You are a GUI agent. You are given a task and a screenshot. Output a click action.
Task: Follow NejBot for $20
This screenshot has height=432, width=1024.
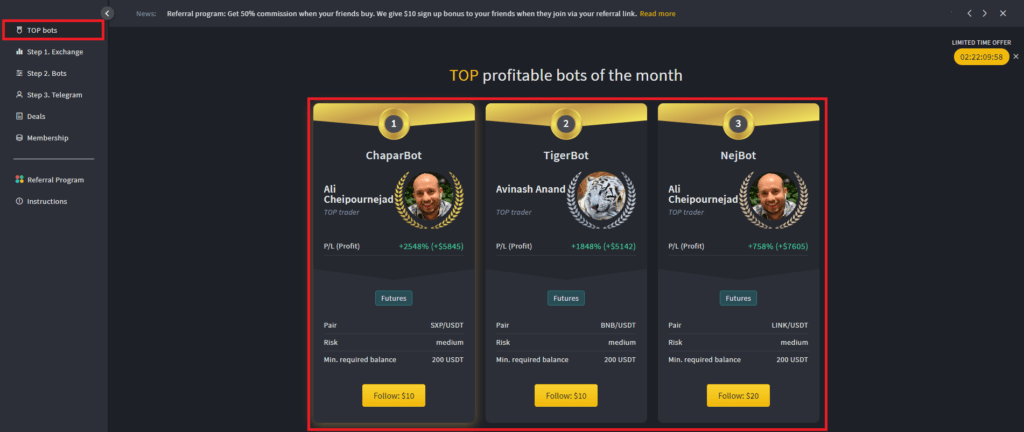coord(739,395)
